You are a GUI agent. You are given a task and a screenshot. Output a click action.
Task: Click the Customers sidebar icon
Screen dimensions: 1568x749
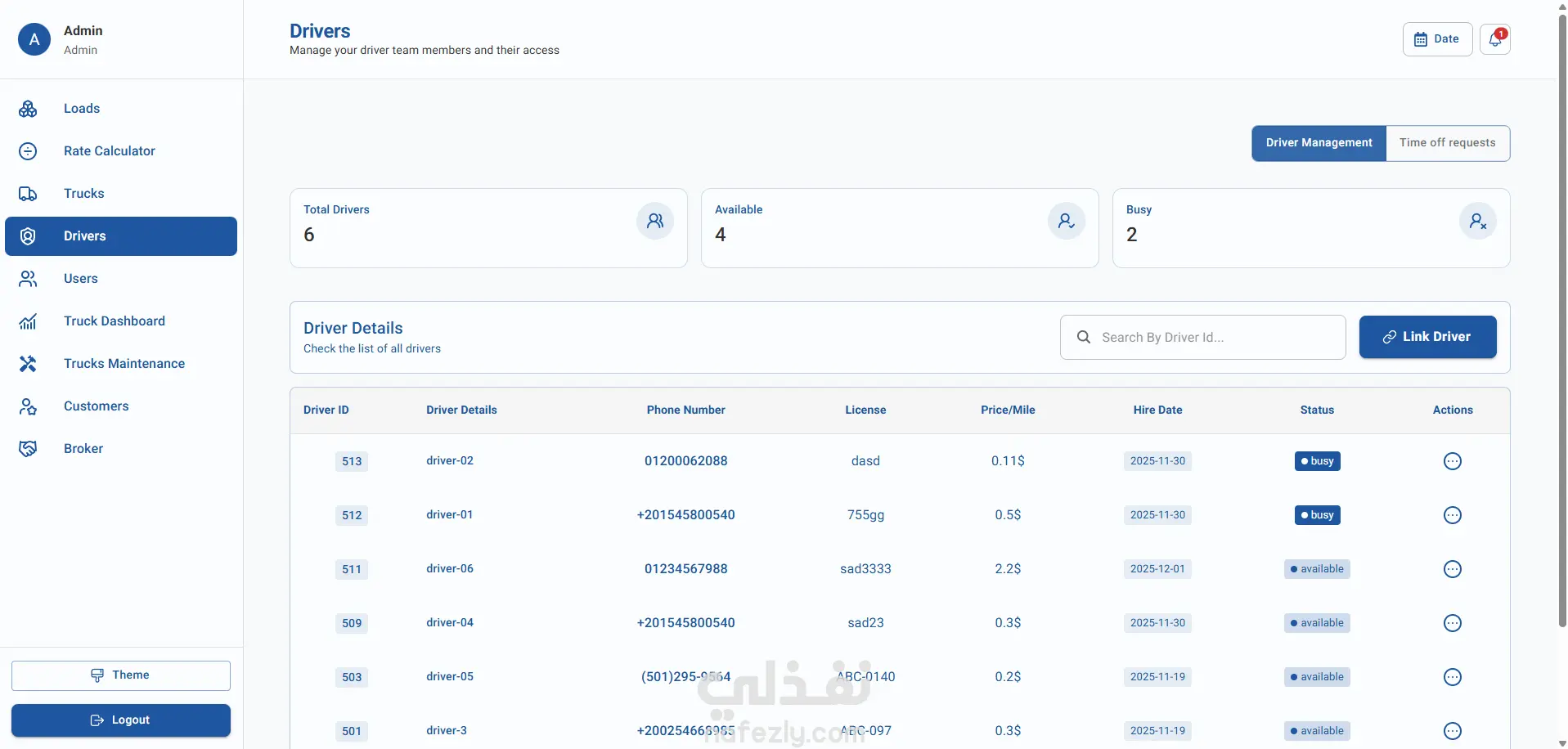[x=28, y=406]
